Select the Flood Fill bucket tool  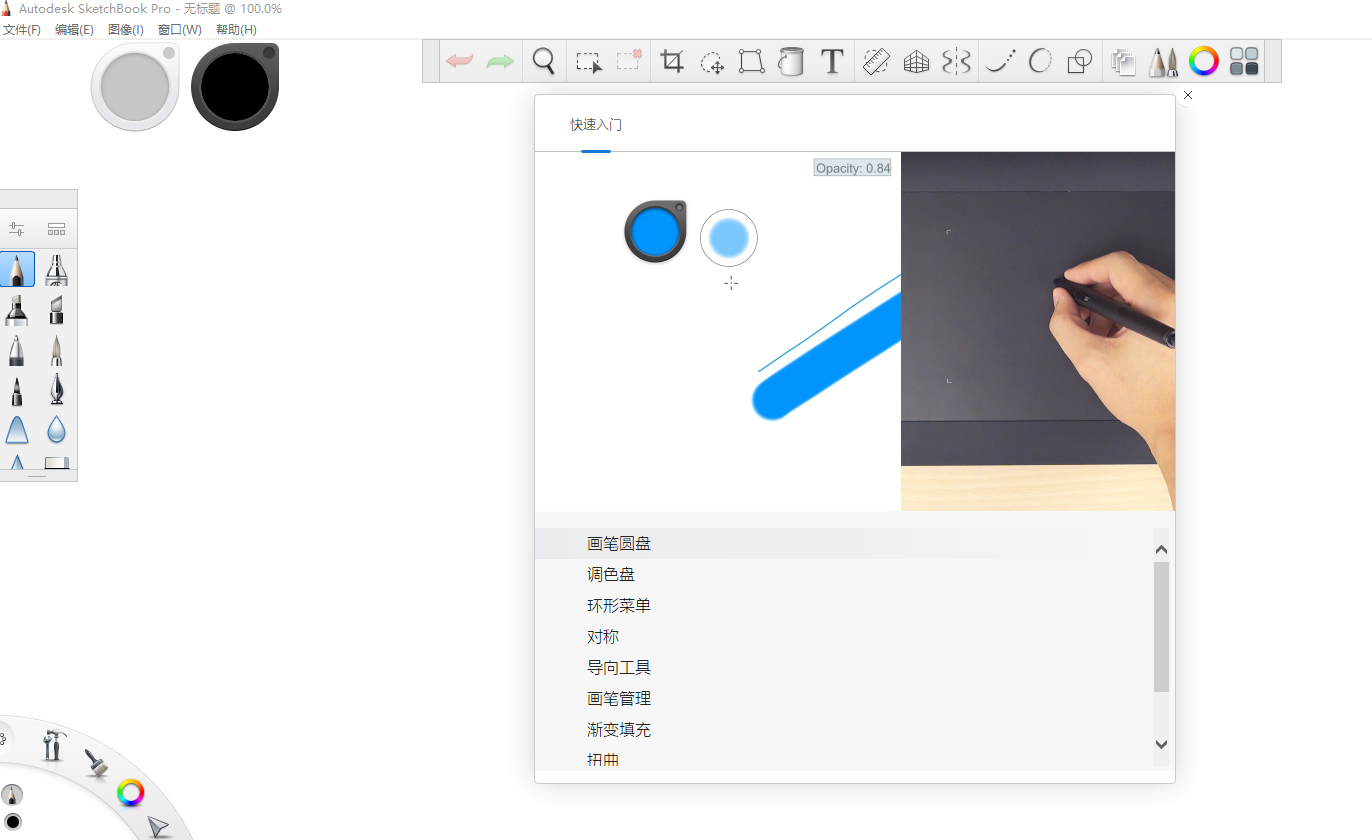pos(791,62)
